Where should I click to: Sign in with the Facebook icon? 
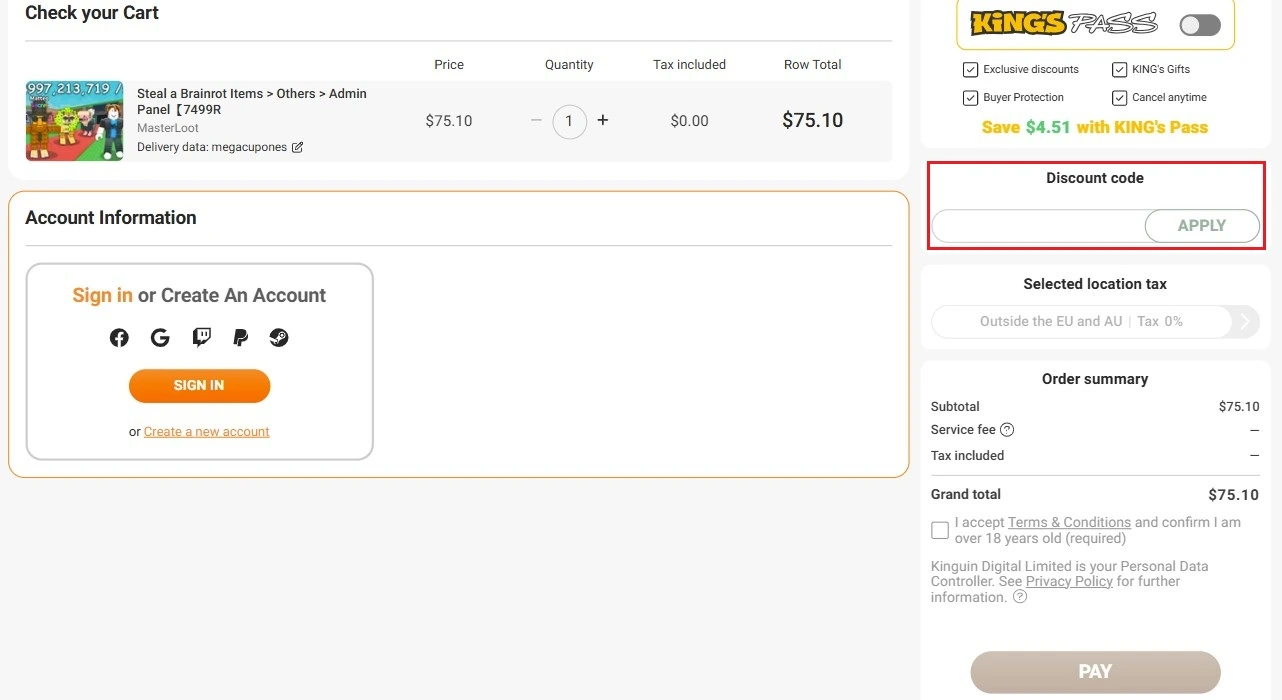click(119, 338)
